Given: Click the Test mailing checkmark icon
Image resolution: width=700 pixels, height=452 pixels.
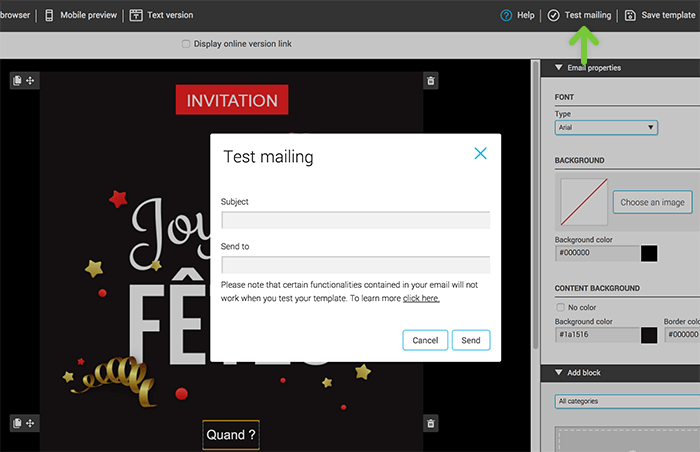Looking at the screenshot, I should coord(553,15).
